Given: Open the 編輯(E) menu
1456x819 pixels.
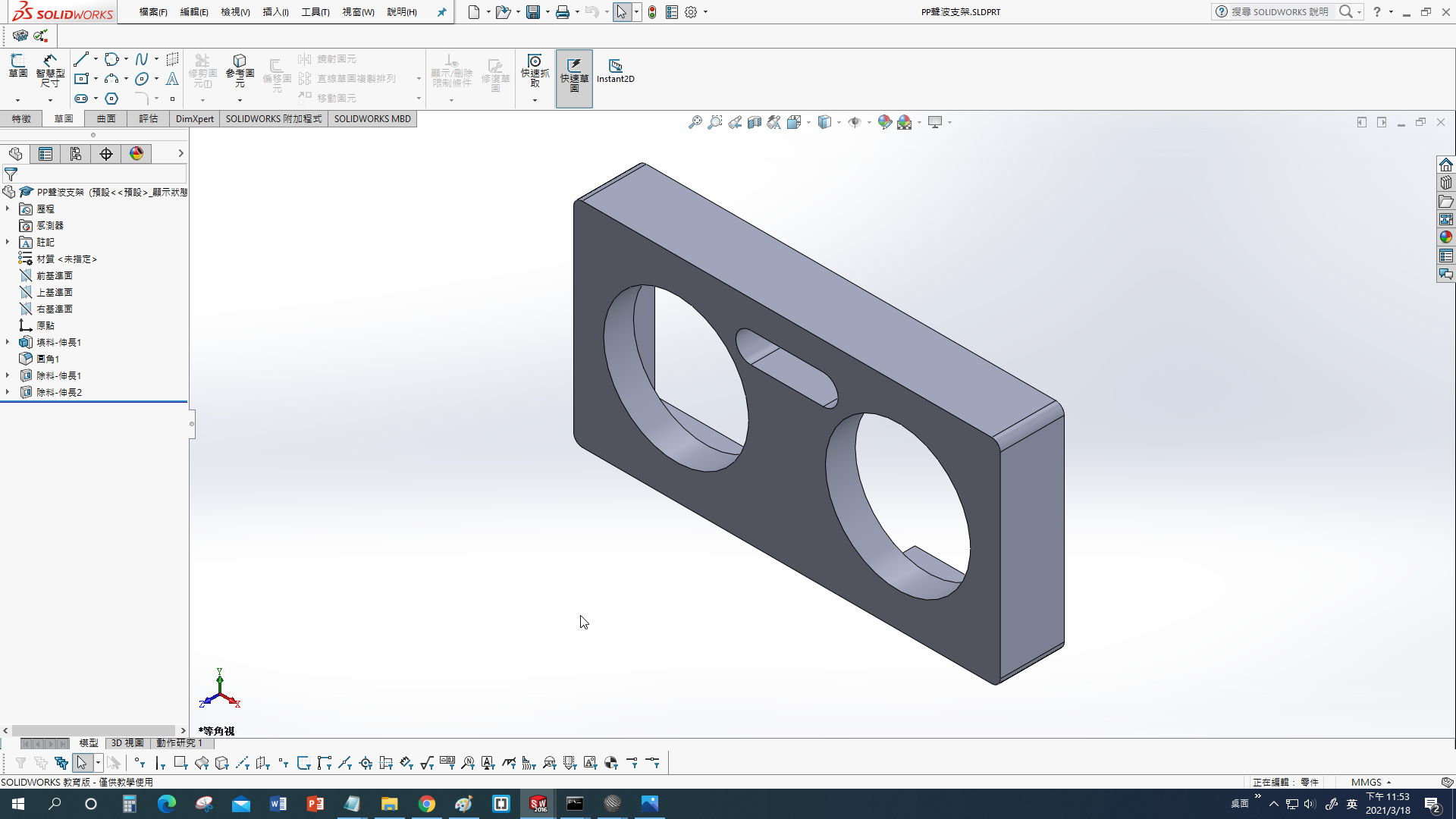Looking at the screenshot, I should (x=194, y=12).
